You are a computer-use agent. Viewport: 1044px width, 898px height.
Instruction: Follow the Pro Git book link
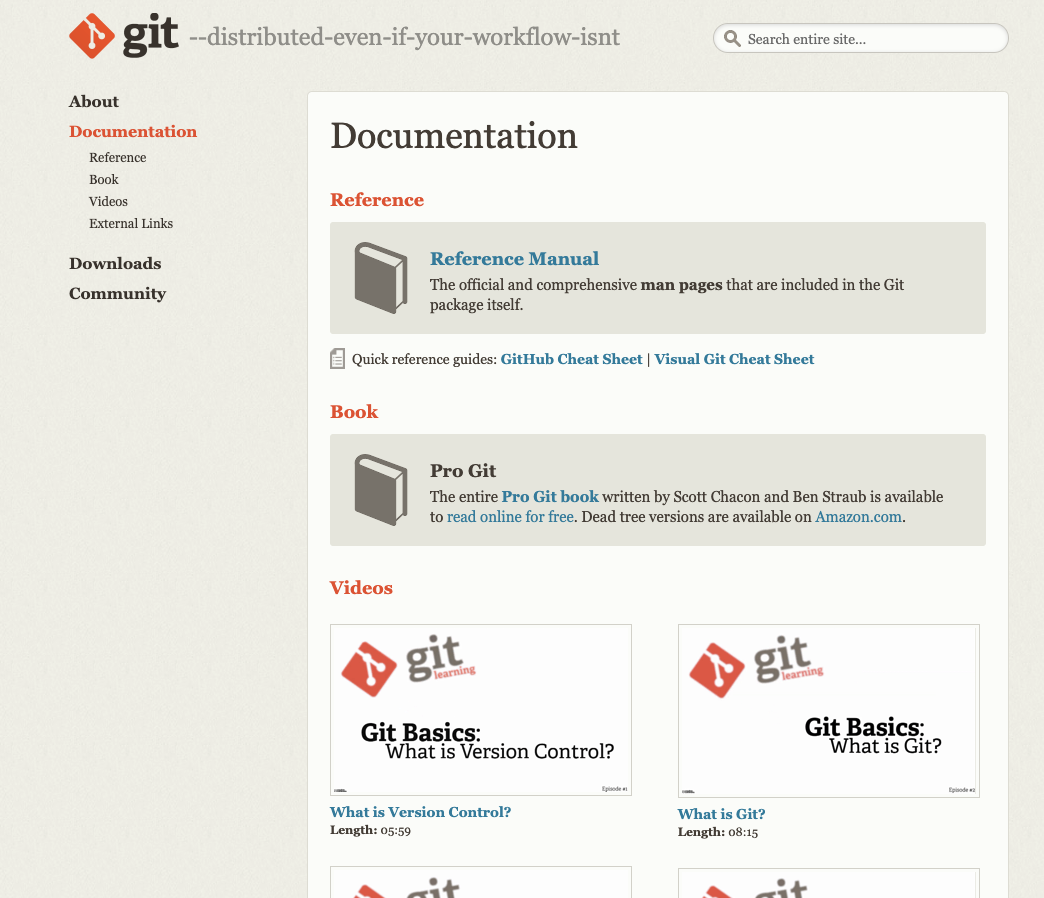tap(550, 497)
